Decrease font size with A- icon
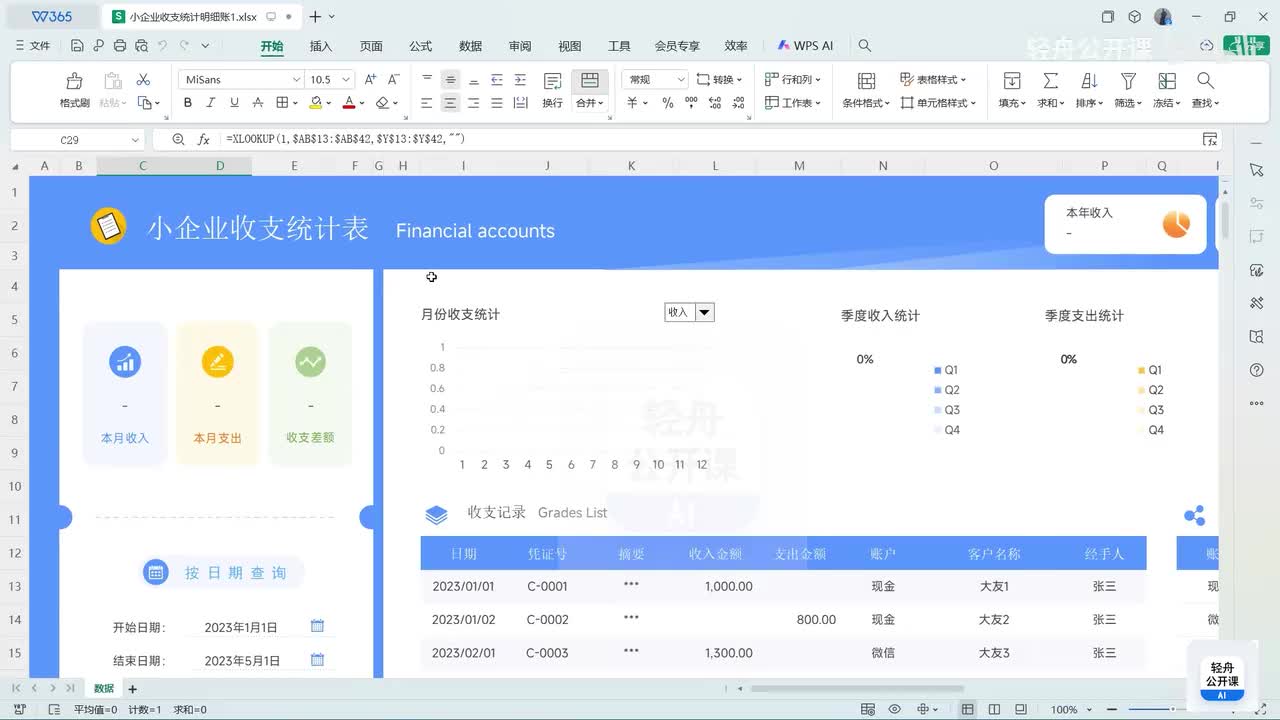The height and width of the screenshot is (720, 1280). click(x=393, y=79)
